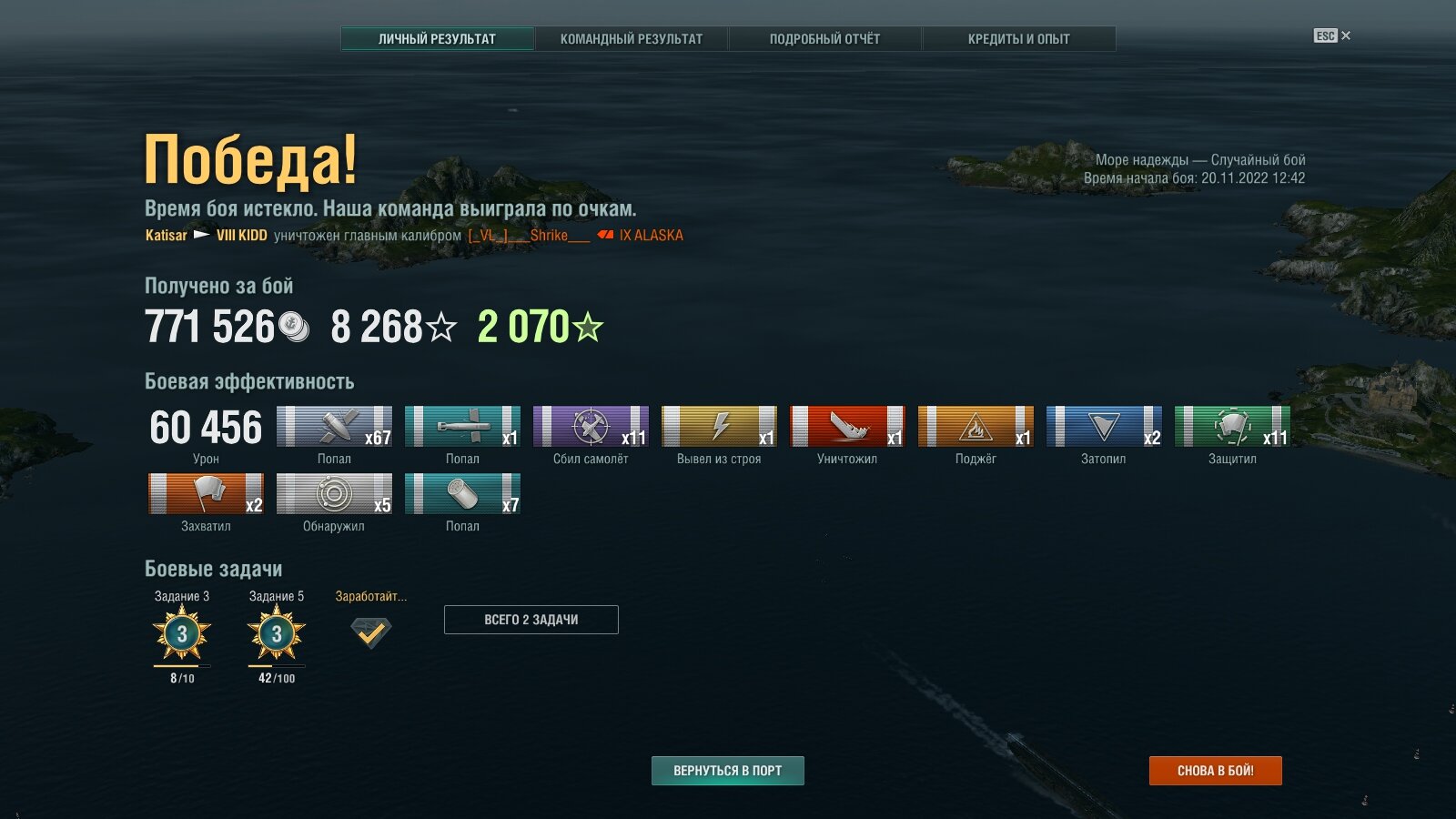Open the Кредиты и опыт tab
The height and width of the screenshot is (819, 1456).
point(1019,38)
